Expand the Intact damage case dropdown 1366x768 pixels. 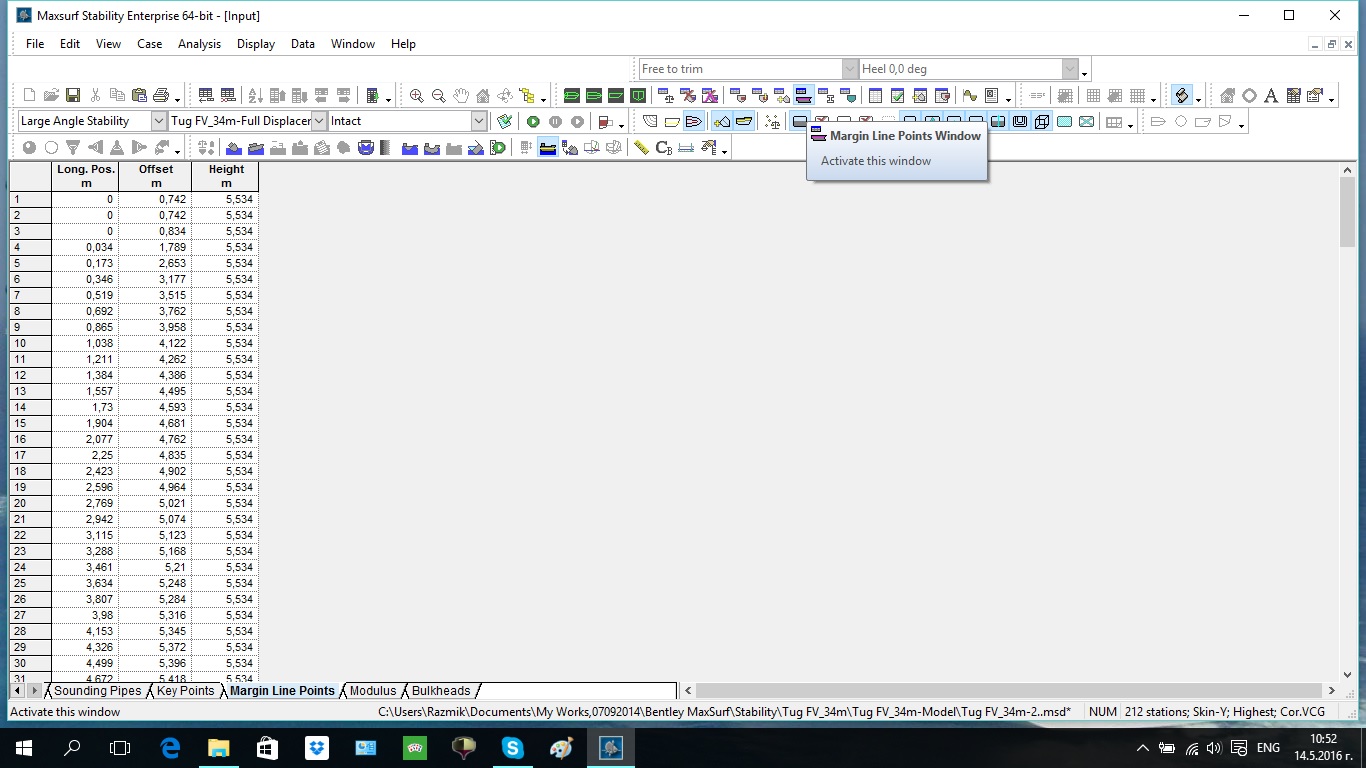479,121
